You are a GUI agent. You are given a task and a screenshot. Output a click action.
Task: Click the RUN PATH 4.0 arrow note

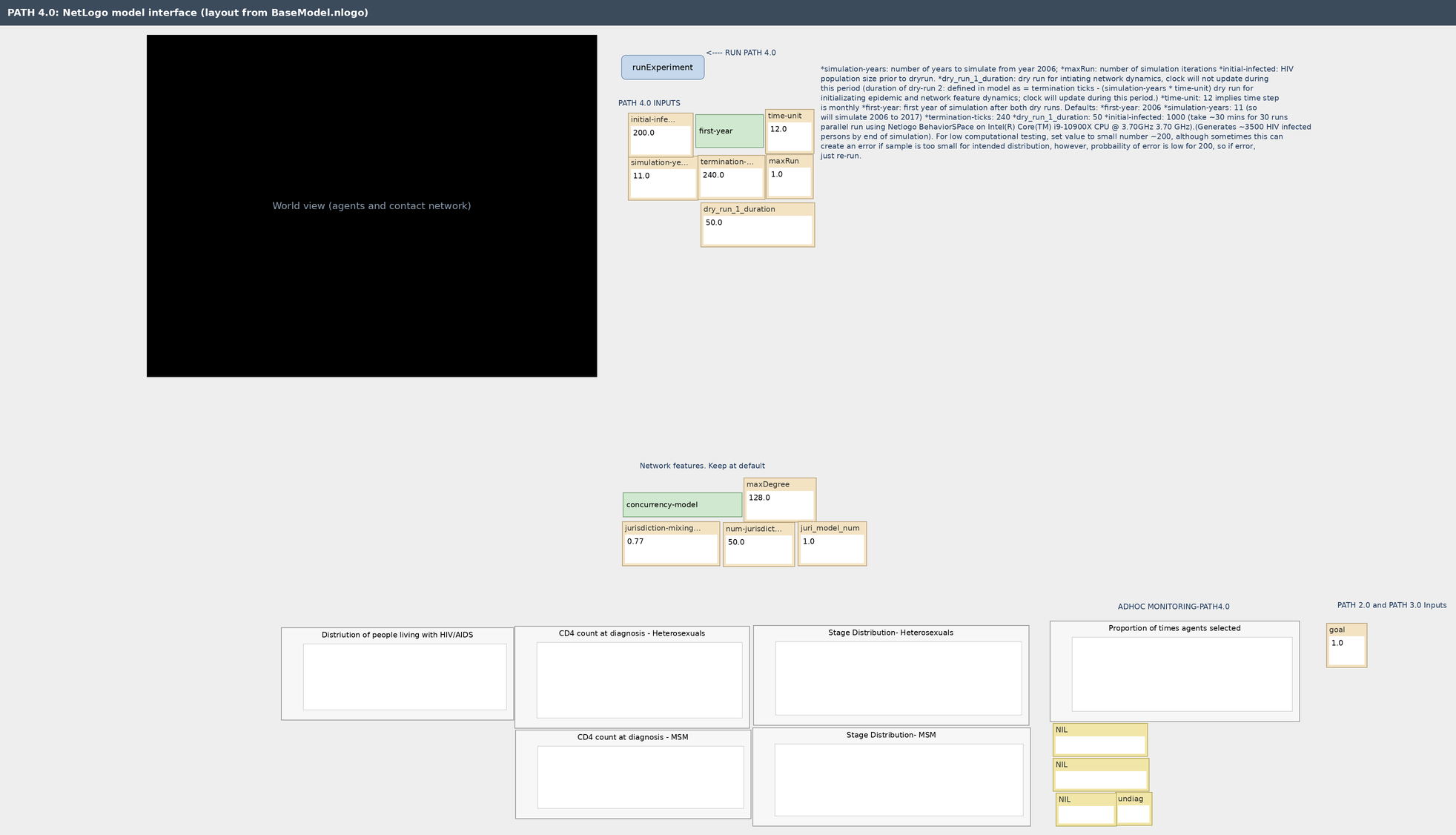tap(741, 53)
